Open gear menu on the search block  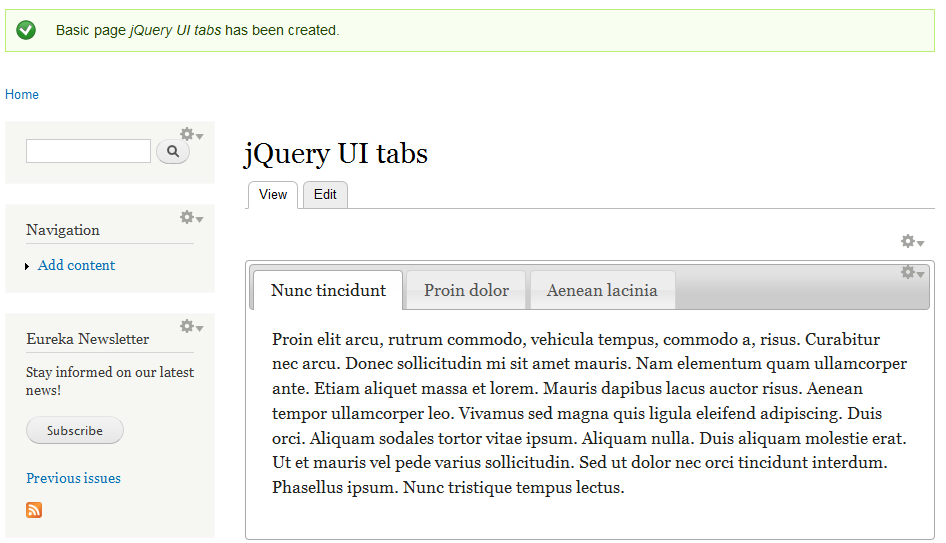point(190,135)
